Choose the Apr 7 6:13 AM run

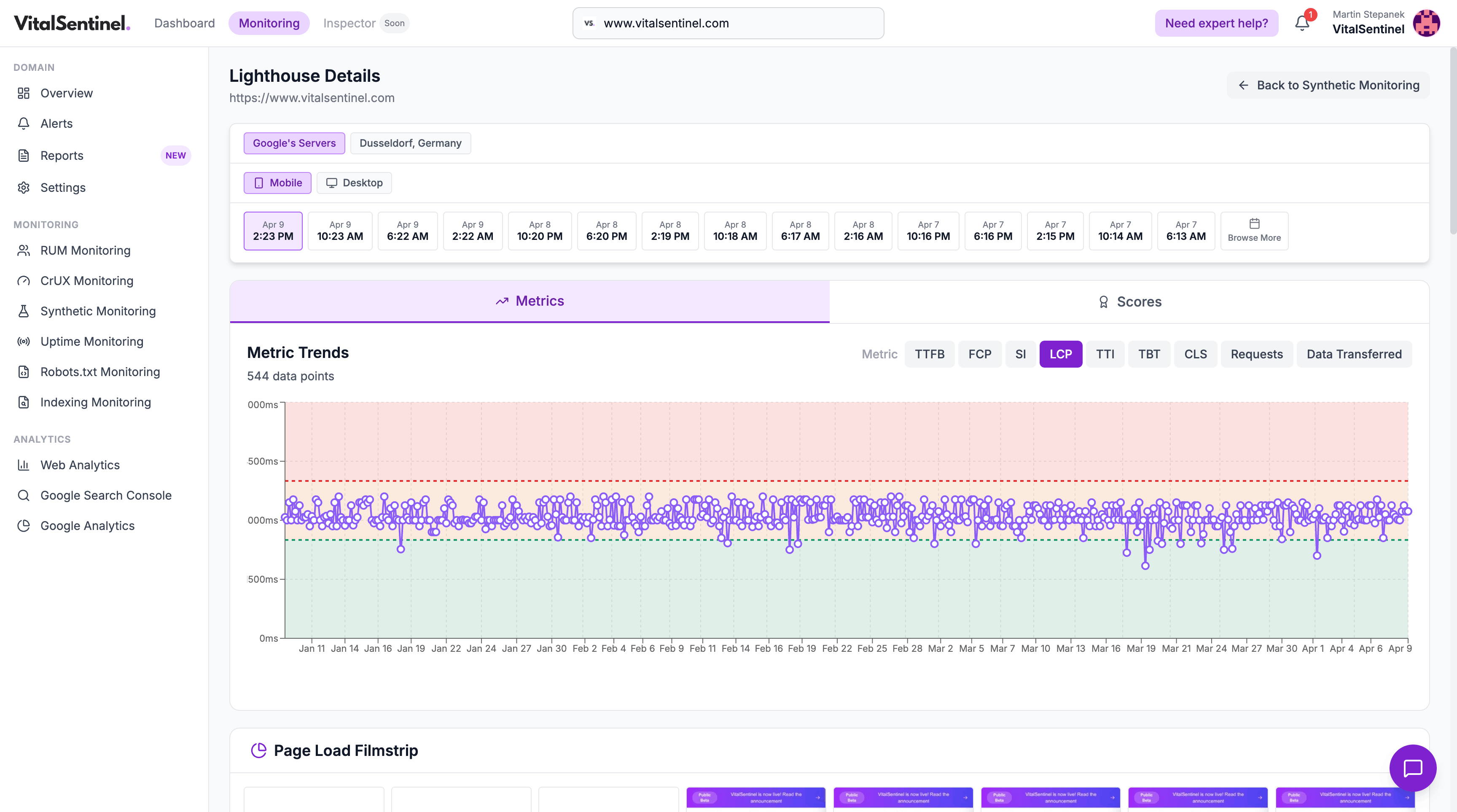pos(1186,231)
